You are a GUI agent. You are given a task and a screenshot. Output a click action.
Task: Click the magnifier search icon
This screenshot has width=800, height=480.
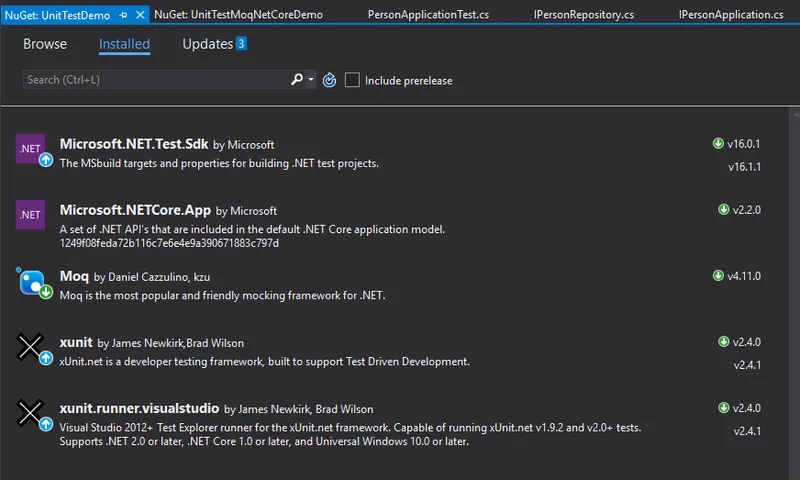pyautogui.click(x=296, y=80)
